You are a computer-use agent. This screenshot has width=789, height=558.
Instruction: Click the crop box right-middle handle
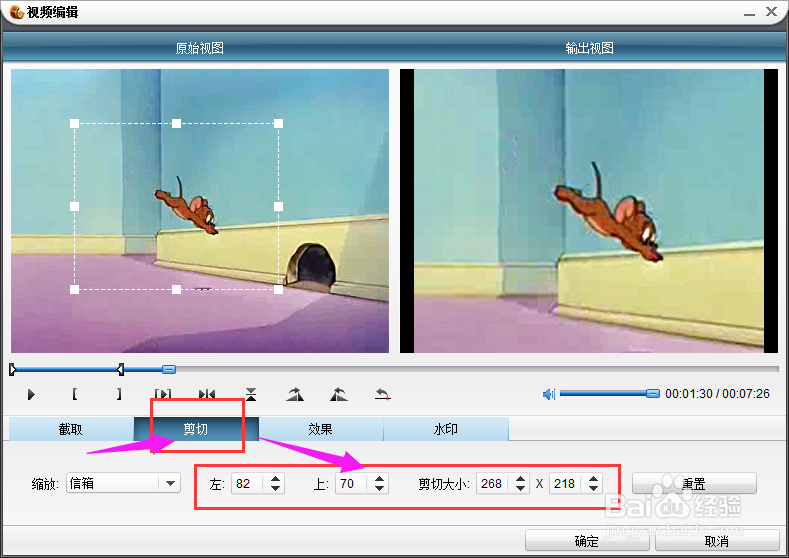[278, 206]
